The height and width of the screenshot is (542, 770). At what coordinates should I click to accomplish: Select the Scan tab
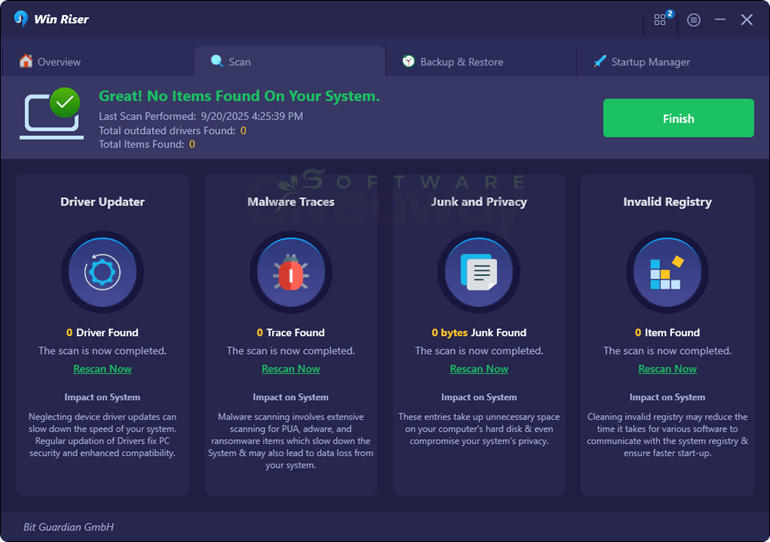click(290, 61)
